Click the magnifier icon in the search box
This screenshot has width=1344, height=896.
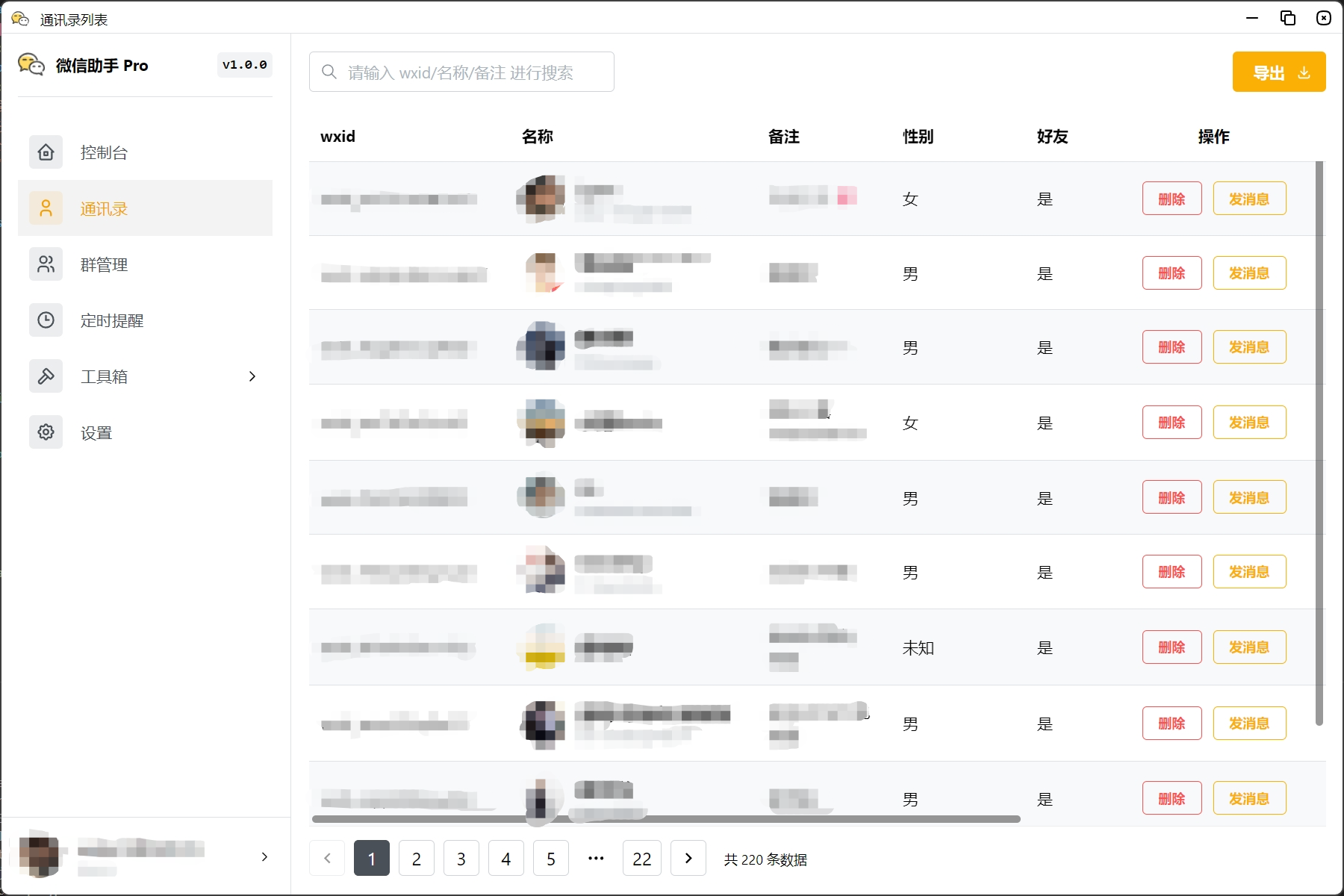[329, 72]
